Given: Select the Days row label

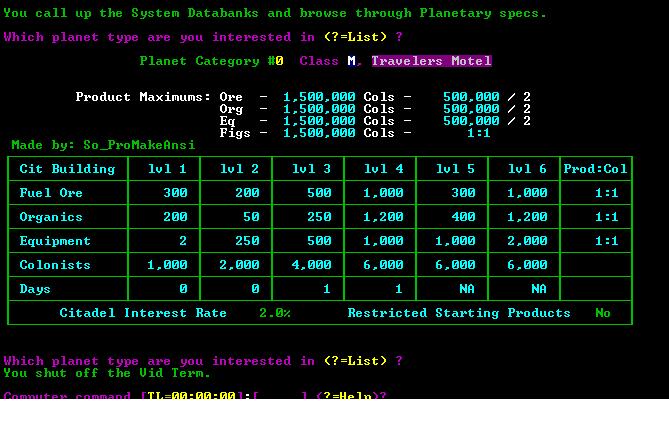Looking at the screenshot, I should click(35, 289).
